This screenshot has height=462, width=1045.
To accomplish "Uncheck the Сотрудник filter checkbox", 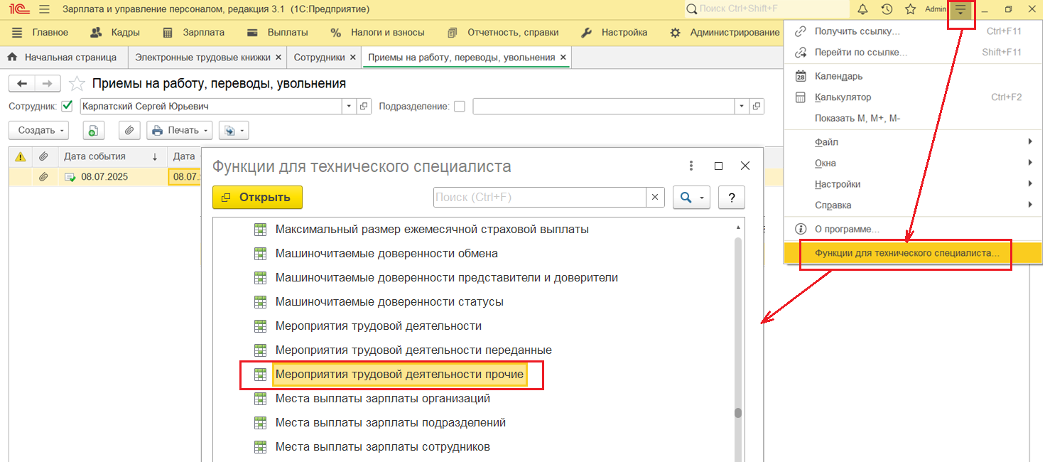I will [x=68, y=106].
